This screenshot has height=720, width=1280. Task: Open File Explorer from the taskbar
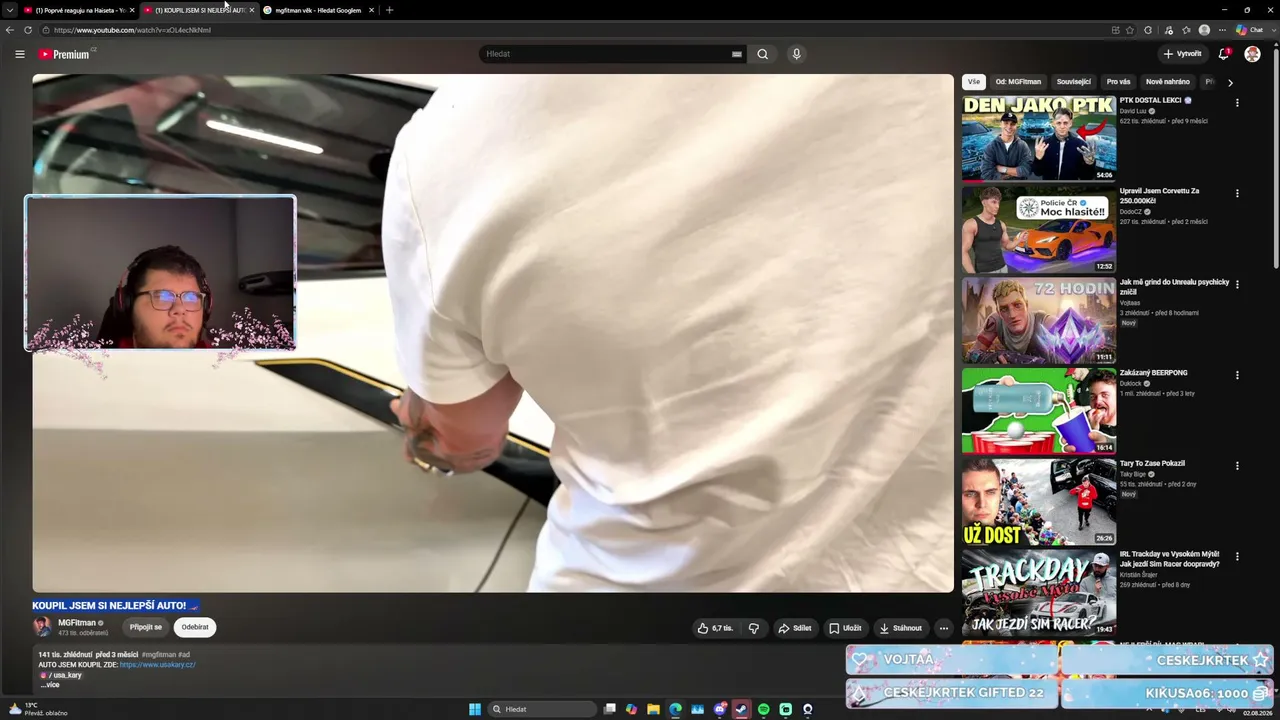point(653,709)
